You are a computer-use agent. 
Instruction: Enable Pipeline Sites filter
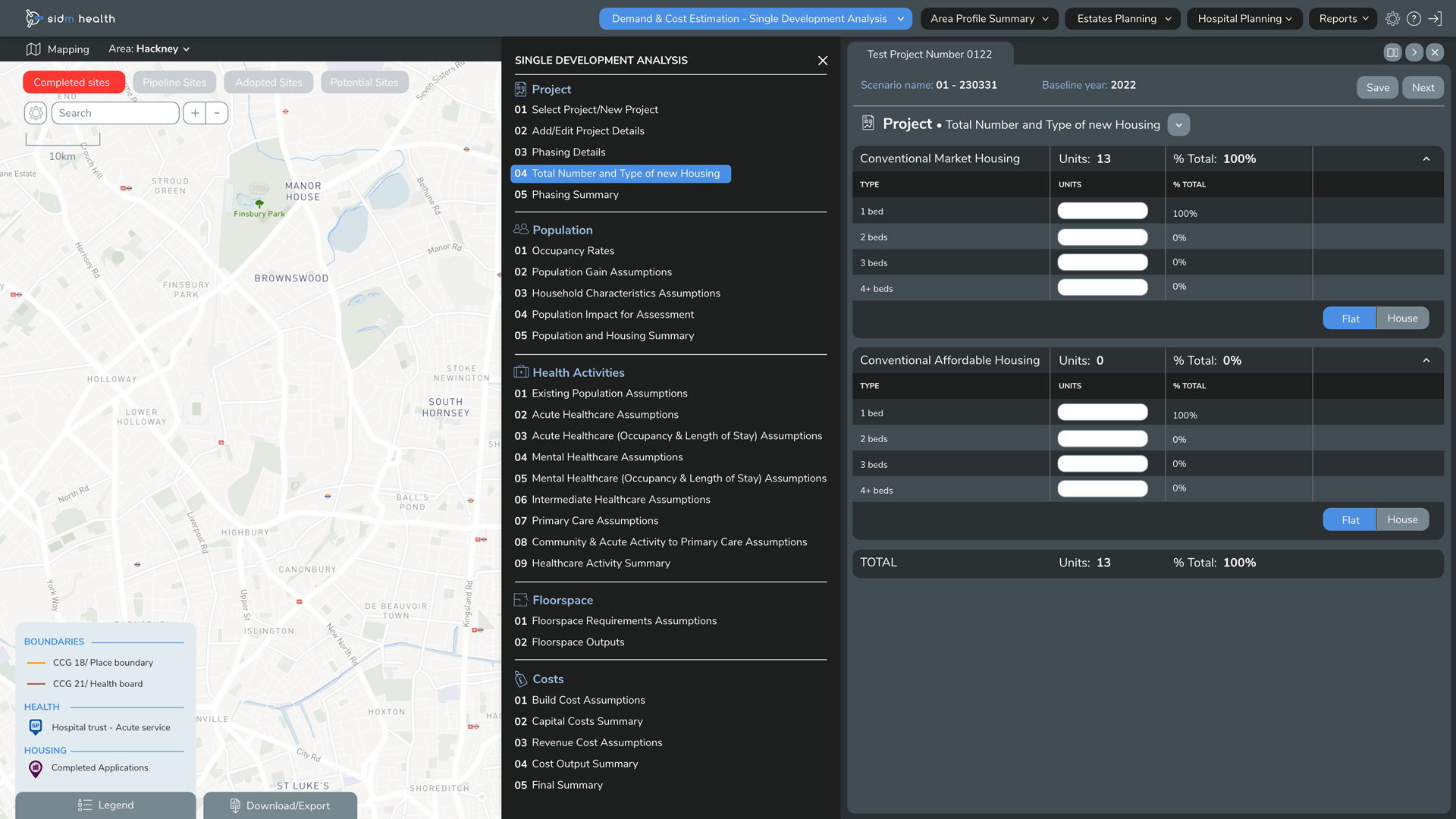pyautogui.click(x=174, y=82)
